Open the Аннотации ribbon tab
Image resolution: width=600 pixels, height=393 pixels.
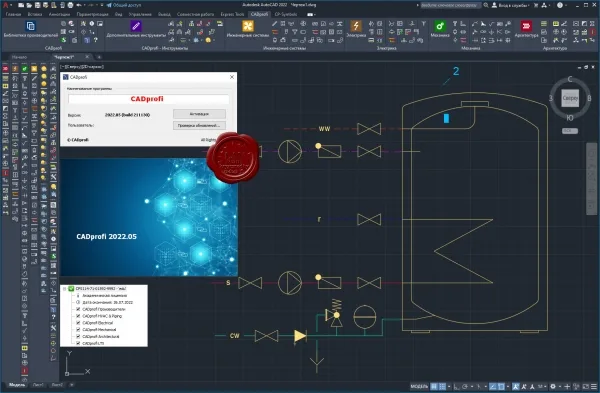(59, 14)
